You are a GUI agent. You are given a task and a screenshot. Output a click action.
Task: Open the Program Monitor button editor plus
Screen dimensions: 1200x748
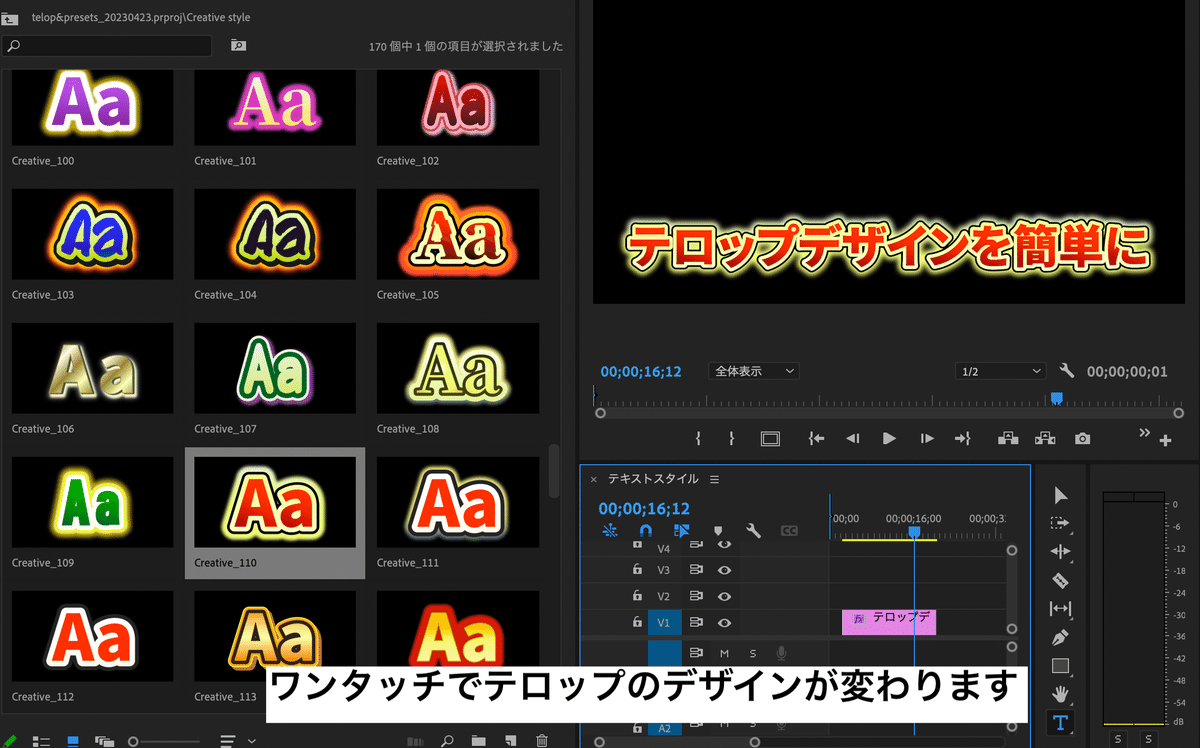coord(1165,440)
